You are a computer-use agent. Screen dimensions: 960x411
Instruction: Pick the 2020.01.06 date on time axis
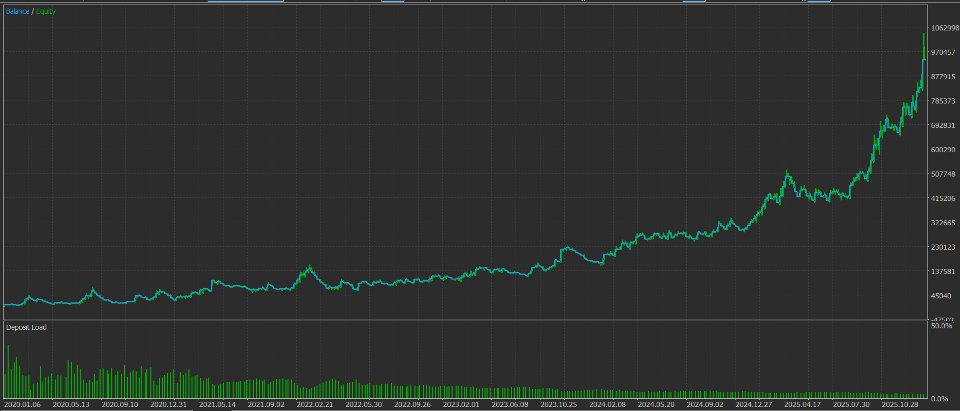[22, 405]
